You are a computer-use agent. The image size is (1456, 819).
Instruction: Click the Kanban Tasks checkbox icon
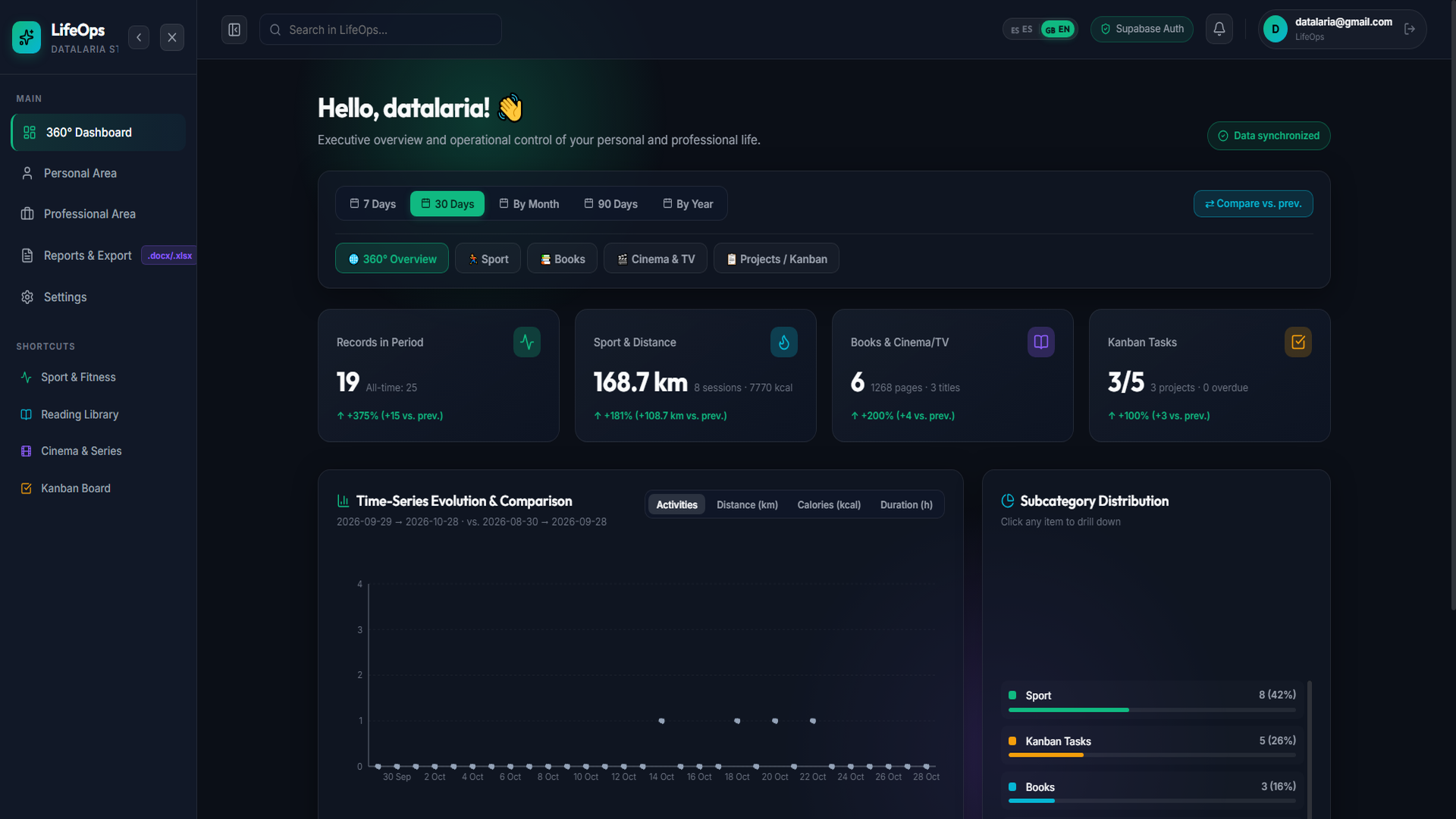(1298, 342)
